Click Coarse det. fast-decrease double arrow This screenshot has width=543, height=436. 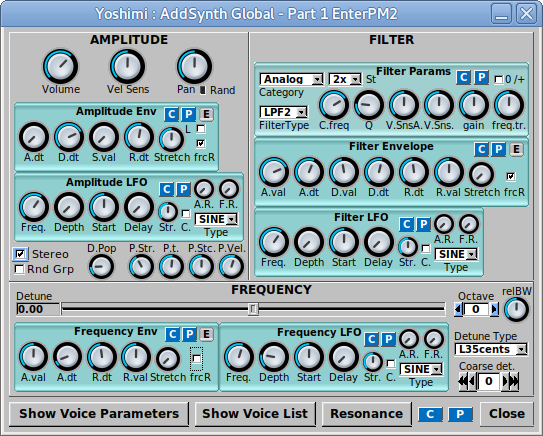click(462, 381)
